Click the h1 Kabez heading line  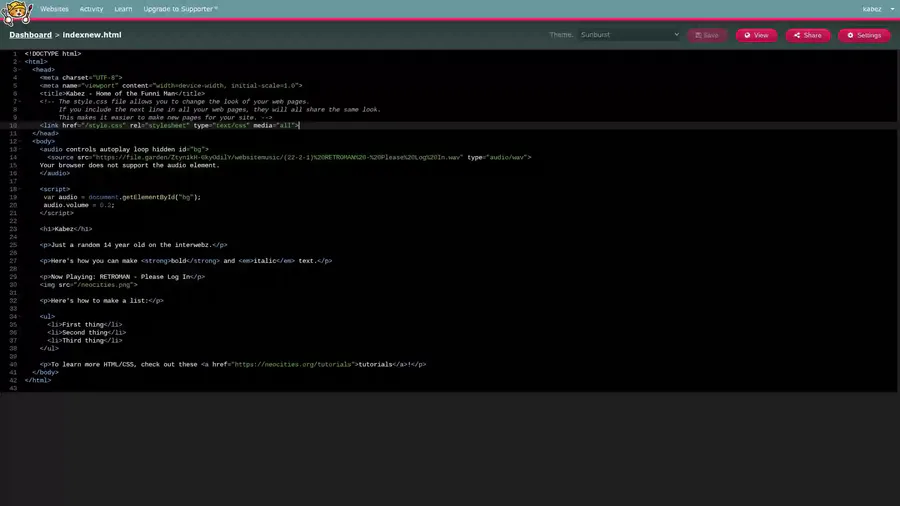click(x=66, y=229)
